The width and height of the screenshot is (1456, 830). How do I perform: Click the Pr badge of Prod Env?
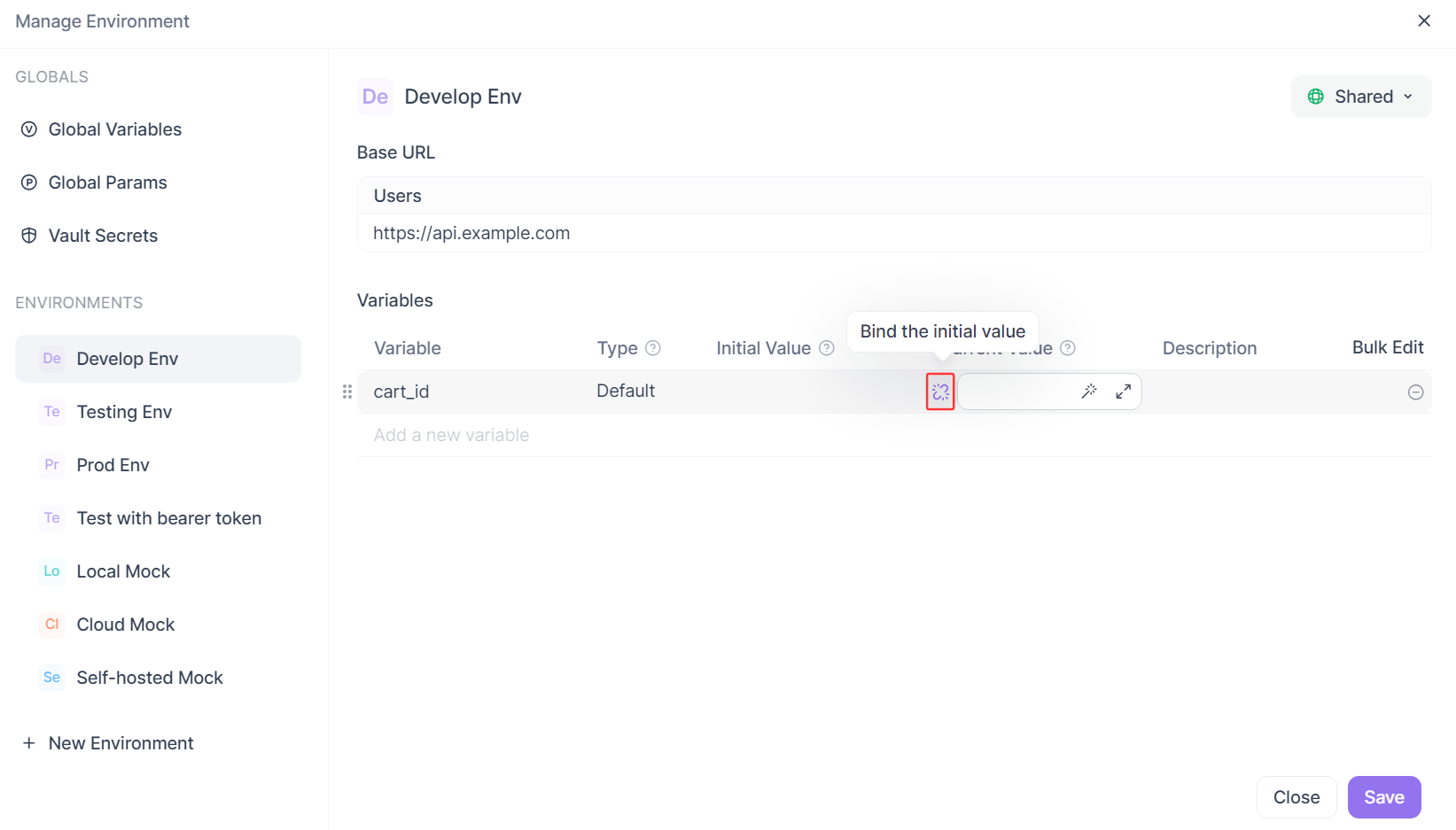click(x=52, y=465)
